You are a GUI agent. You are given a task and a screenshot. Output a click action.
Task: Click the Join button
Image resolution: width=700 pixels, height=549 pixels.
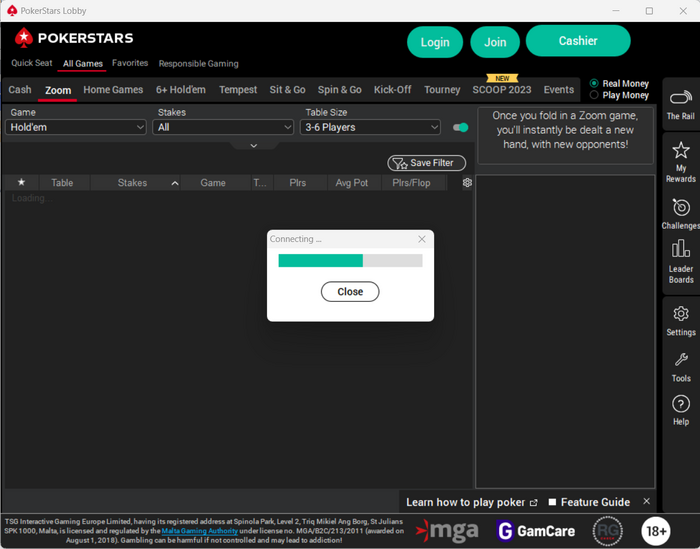pos(495,42)
